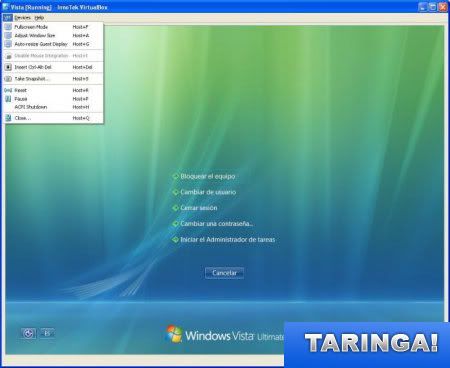
Task: Select Fullscreen Mode from the VM menu
Action: 53,27
